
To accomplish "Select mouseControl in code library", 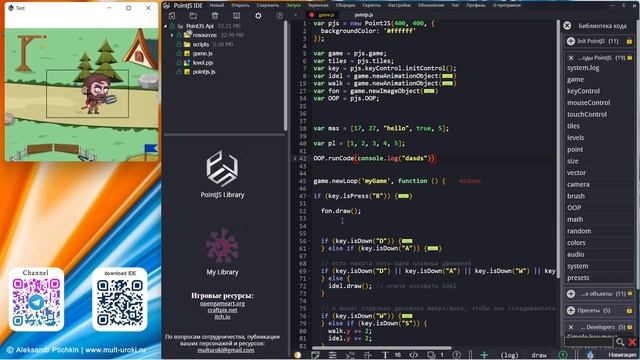I will [x=589, y=103].
